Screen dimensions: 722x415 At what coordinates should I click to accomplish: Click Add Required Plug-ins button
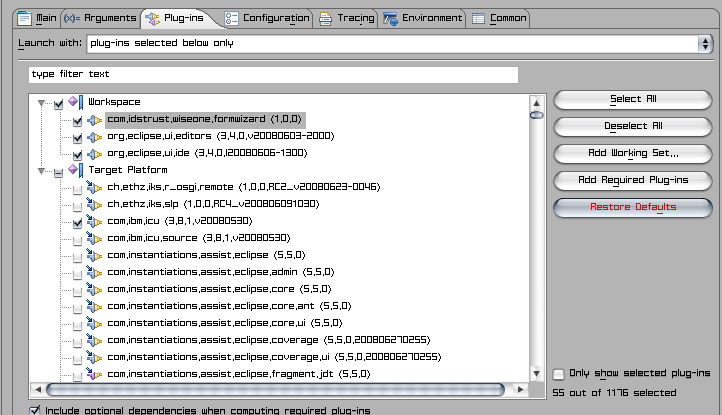pyautogui.click(x=633, y=181)
